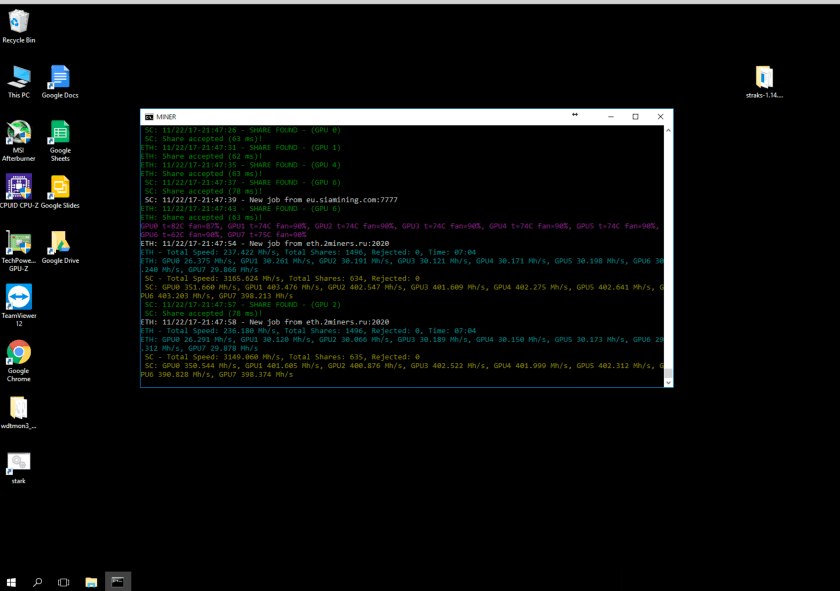Launch TeamViewer 12 shortcut
840x591 pixels.
tap(18, 297)
